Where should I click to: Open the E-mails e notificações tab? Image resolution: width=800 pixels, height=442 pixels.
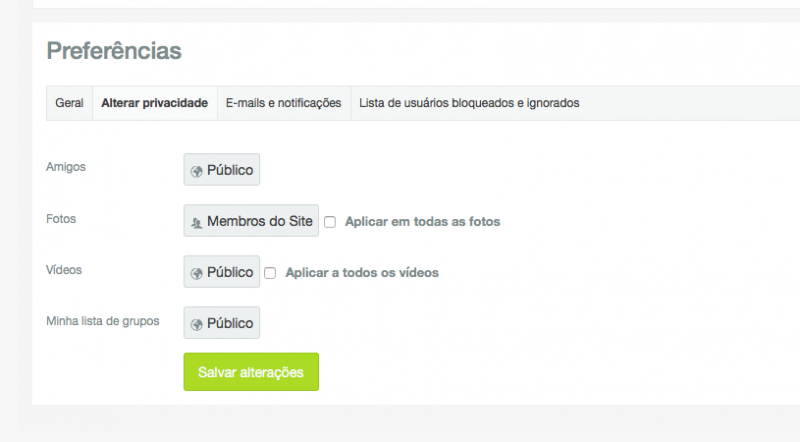pos(284,103)
